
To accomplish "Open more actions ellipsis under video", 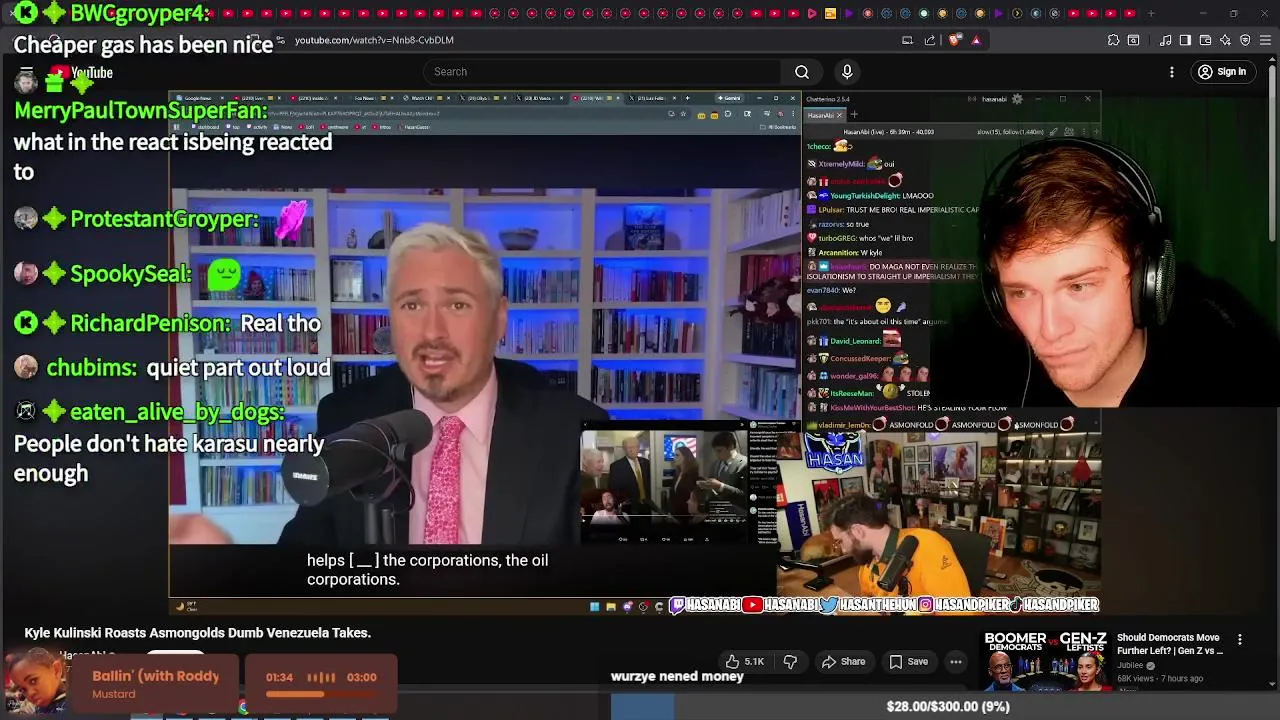I will click(956, 661).
